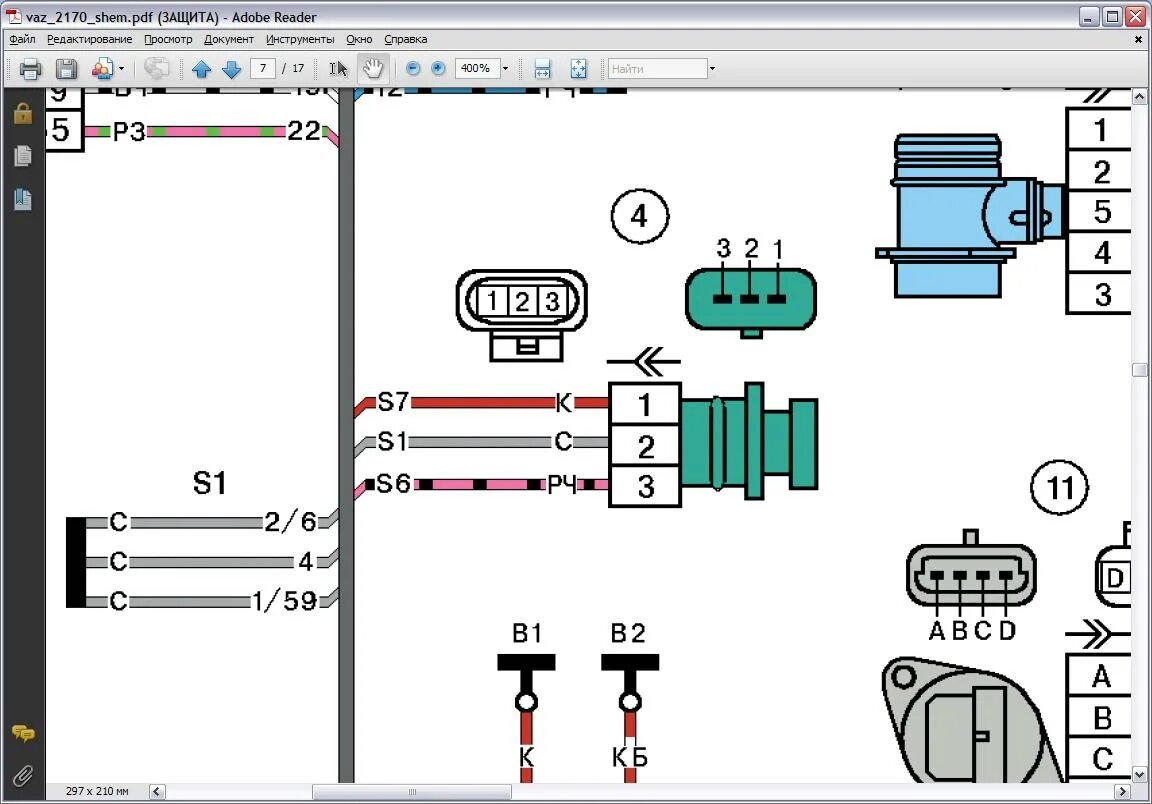Viewport: 1152px width, 804px height.
Task: Choose the Select text cursor tool
Action: pos(338,69)
